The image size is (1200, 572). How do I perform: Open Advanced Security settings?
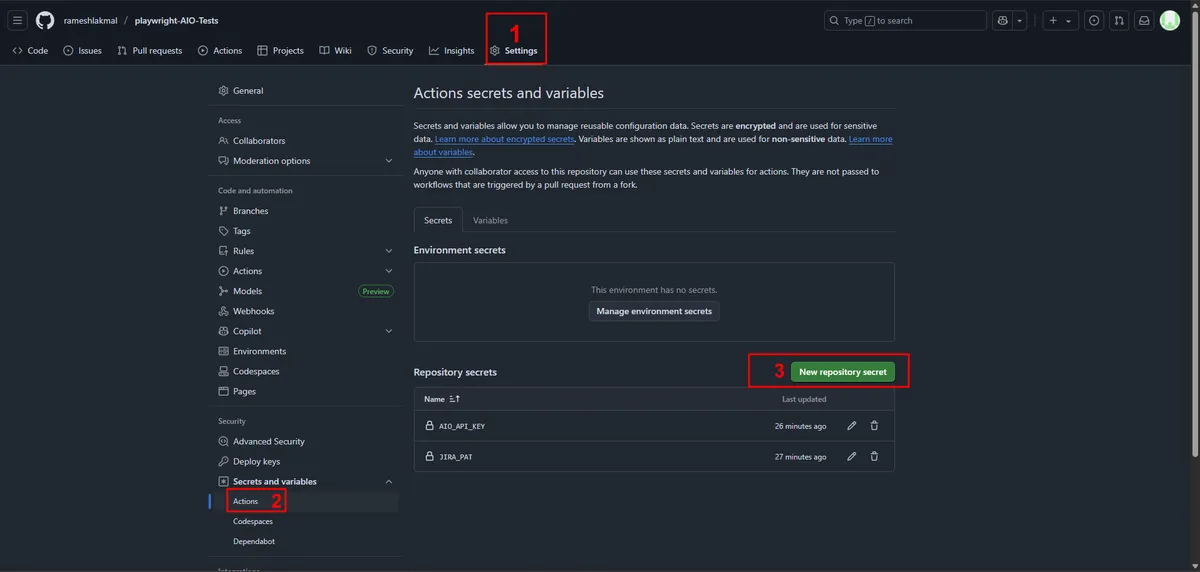tap(306, 441)
